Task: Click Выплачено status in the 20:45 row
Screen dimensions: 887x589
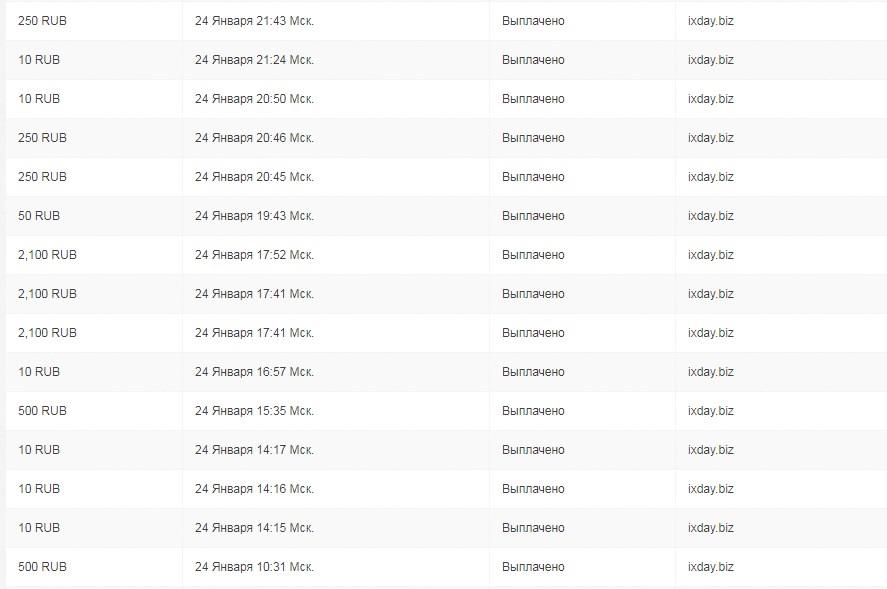Action: click(x=533, y=177)
